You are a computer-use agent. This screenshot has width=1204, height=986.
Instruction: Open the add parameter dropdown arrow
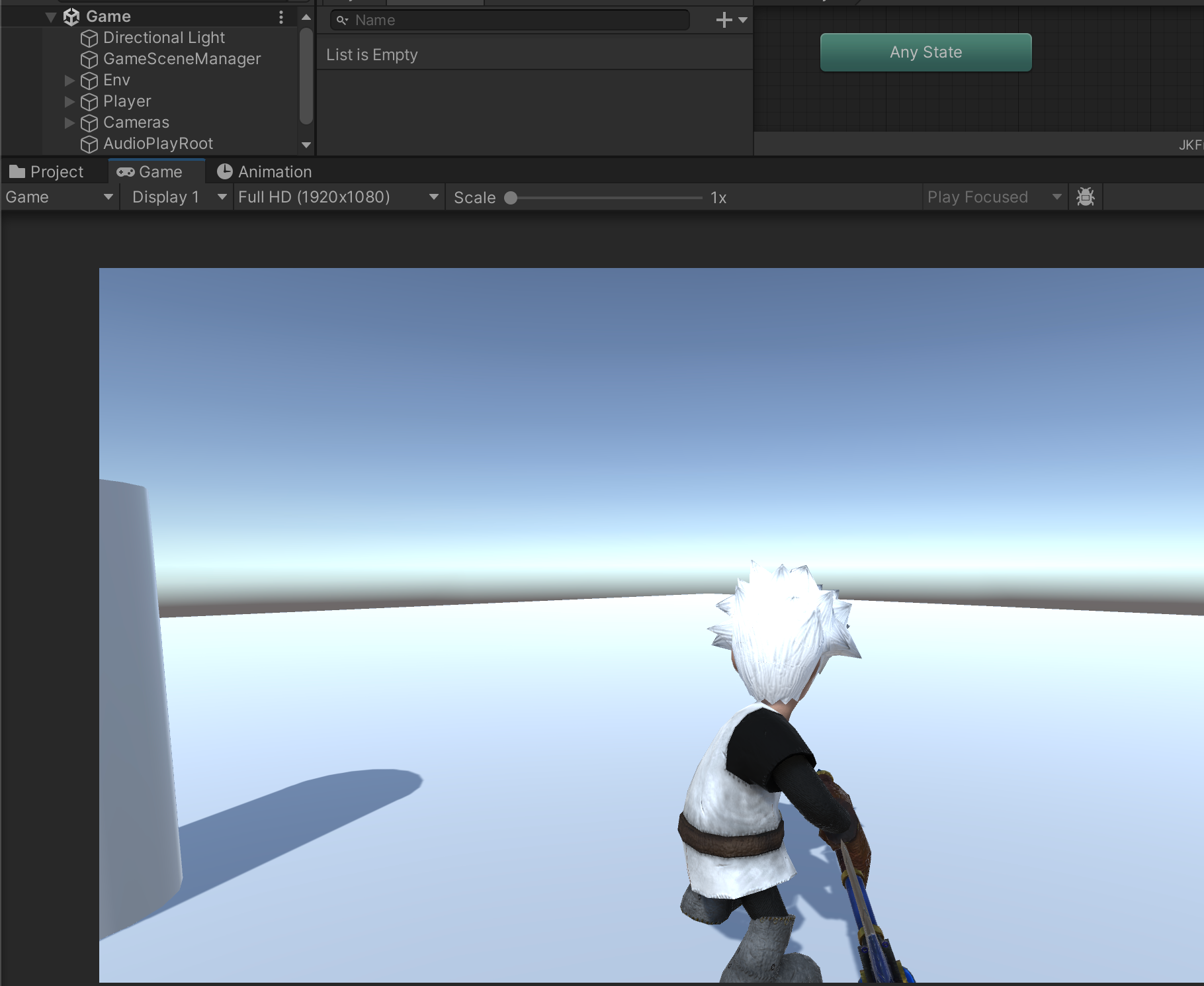743,21
